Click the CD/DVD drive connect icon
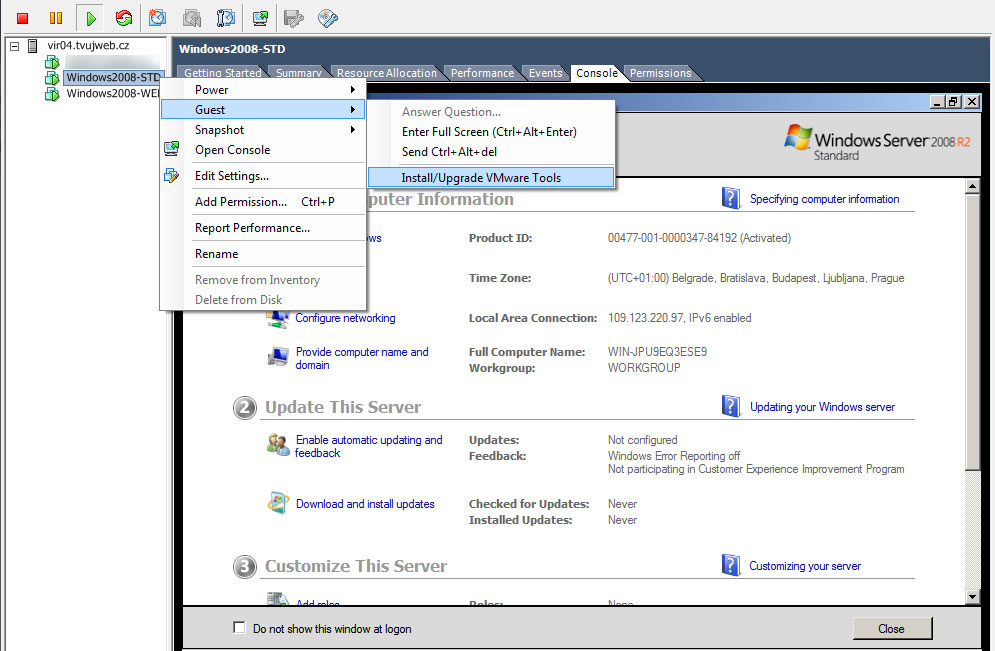The width and height of the screenshot is (995, 651). pos(327,18)
